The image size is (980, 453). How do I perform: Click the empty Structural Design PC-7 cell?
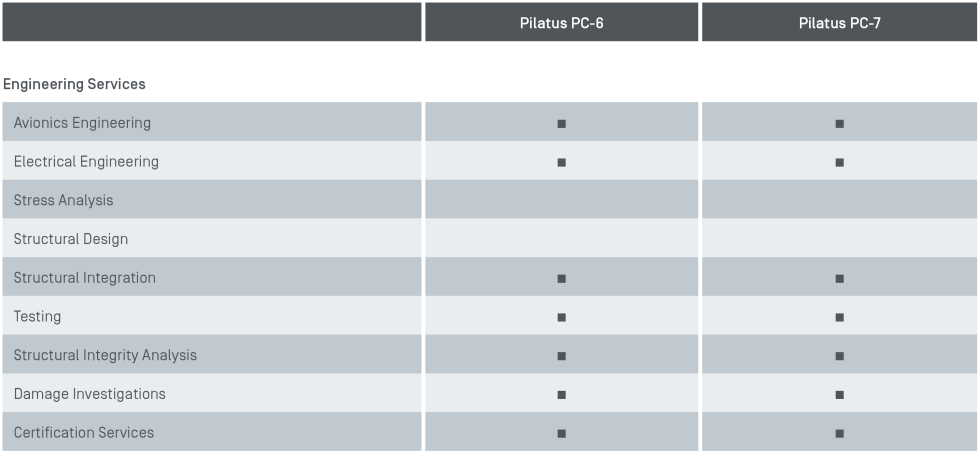(x=839, y=239)
